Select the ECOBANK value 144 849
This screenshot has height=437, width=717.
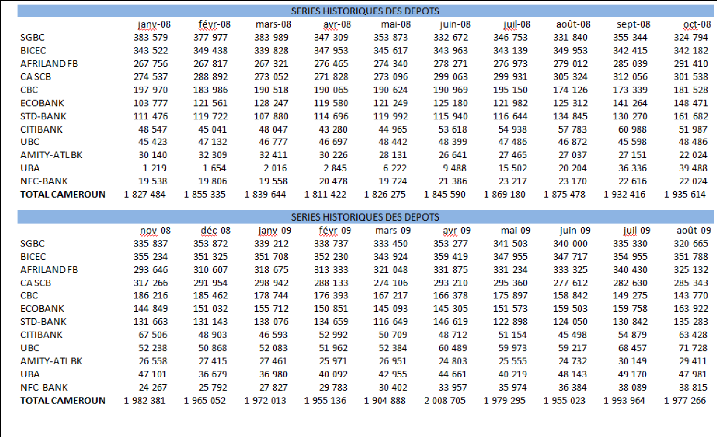pos(151,309)
